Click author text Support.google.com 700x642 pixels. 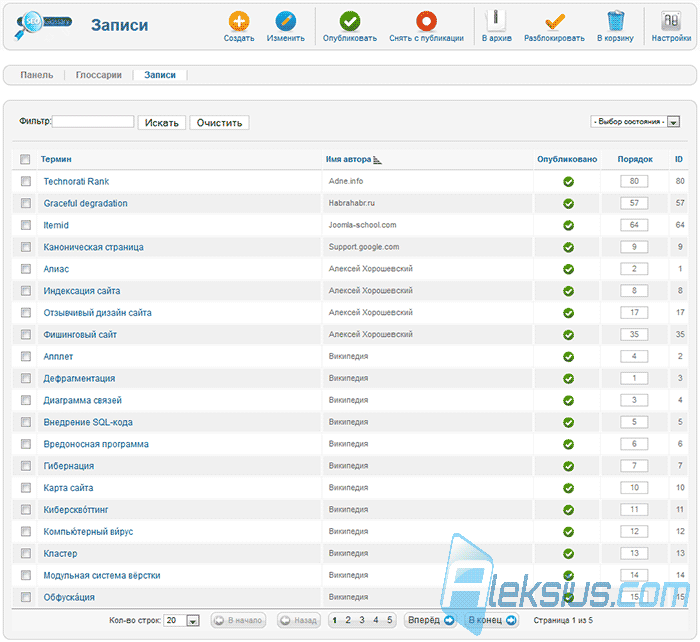click(x=364, y=247)
